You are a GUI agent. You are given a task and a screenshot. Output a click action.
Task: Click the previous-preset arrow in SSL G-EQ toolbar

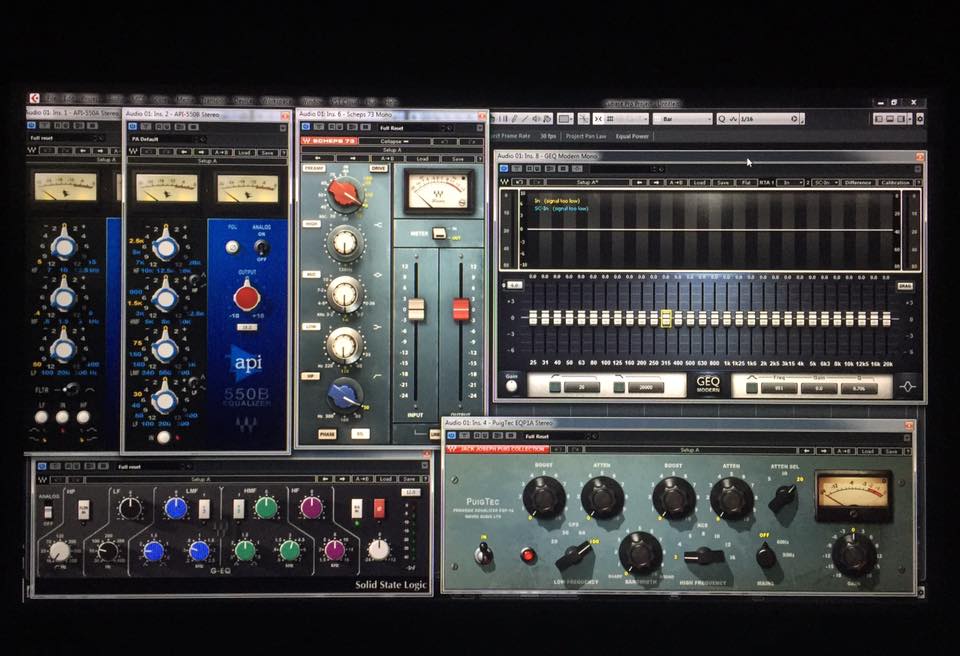click(324, 479)
